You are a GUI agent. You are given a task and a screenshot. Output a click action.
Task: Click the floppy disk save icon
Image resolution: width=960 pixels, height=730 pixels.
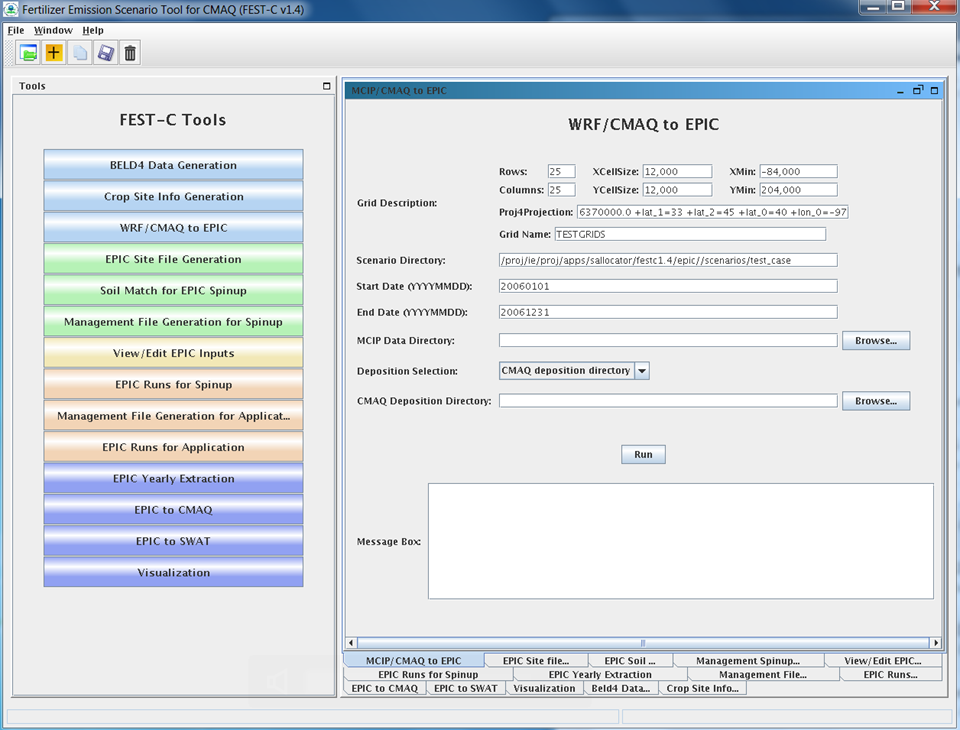tap(105, 53)
